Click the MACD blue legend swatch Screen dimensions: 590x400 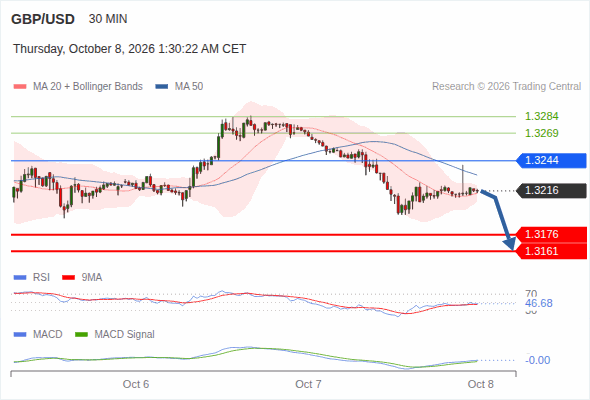click(x=20, y=335)
